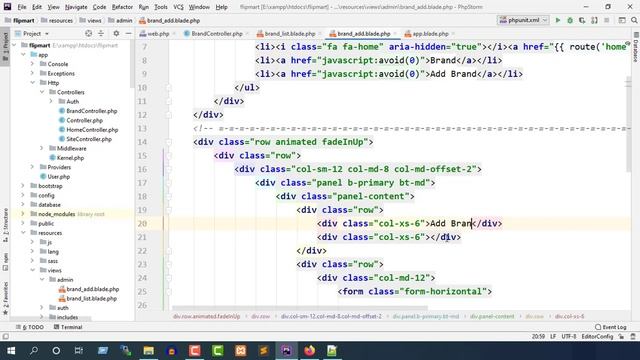Expand the Providers folder

(x=33, y=167)
